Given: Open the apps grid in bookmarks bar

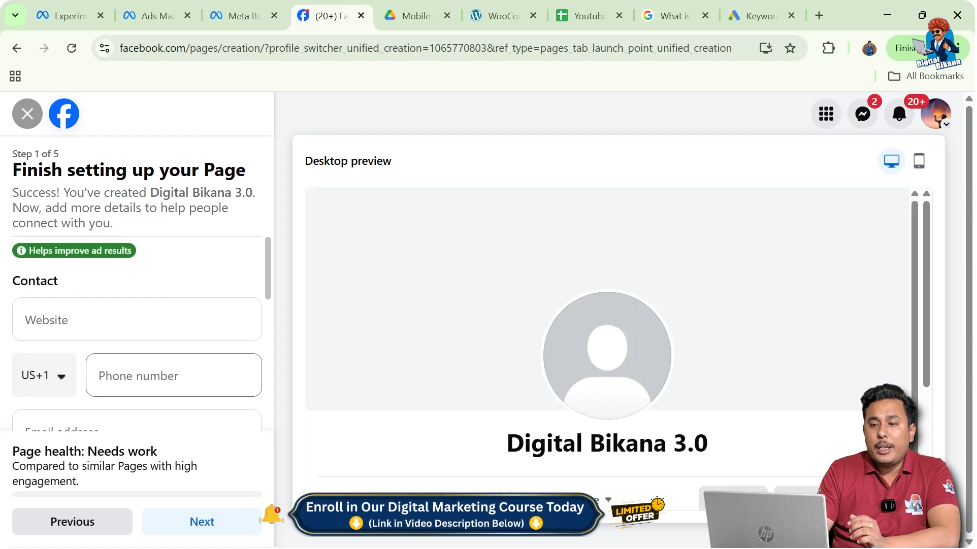Looking at the screenshot, I should point(16,76).
